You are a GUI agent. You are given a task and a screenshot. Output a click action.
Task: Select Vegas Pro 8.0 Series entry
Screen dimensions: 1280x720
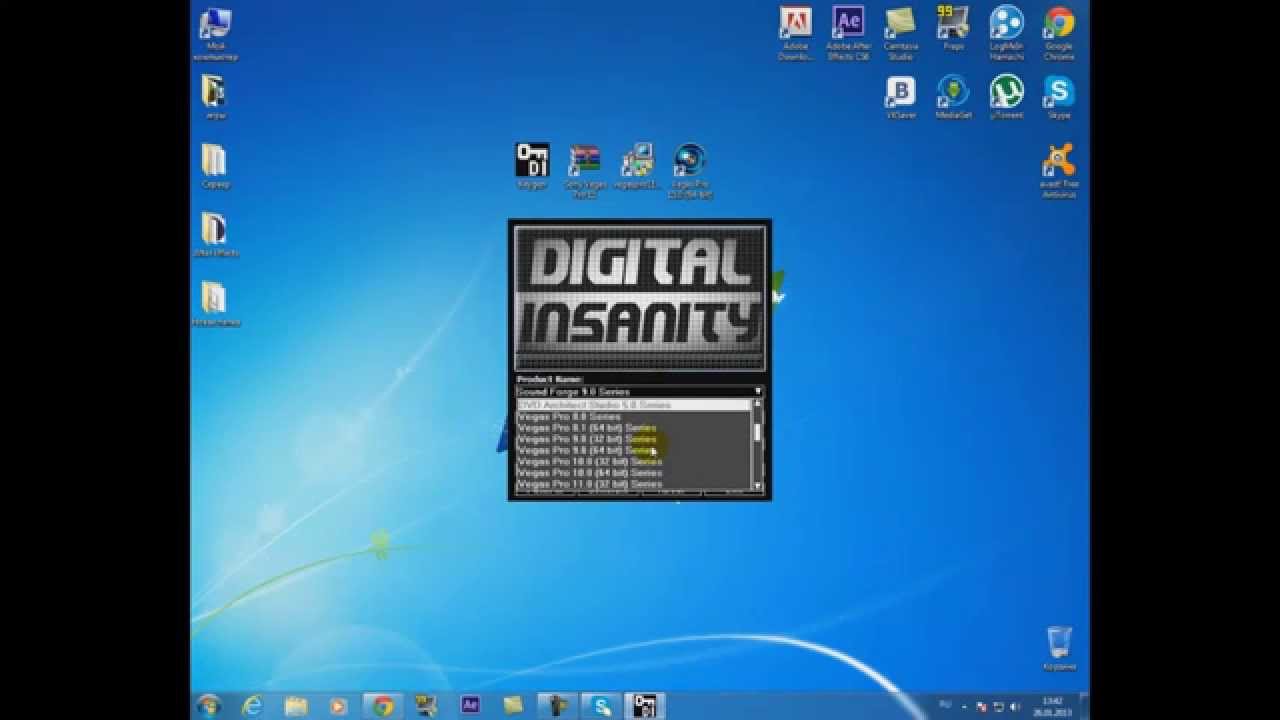pyautogui.click(x=634, y=416)
